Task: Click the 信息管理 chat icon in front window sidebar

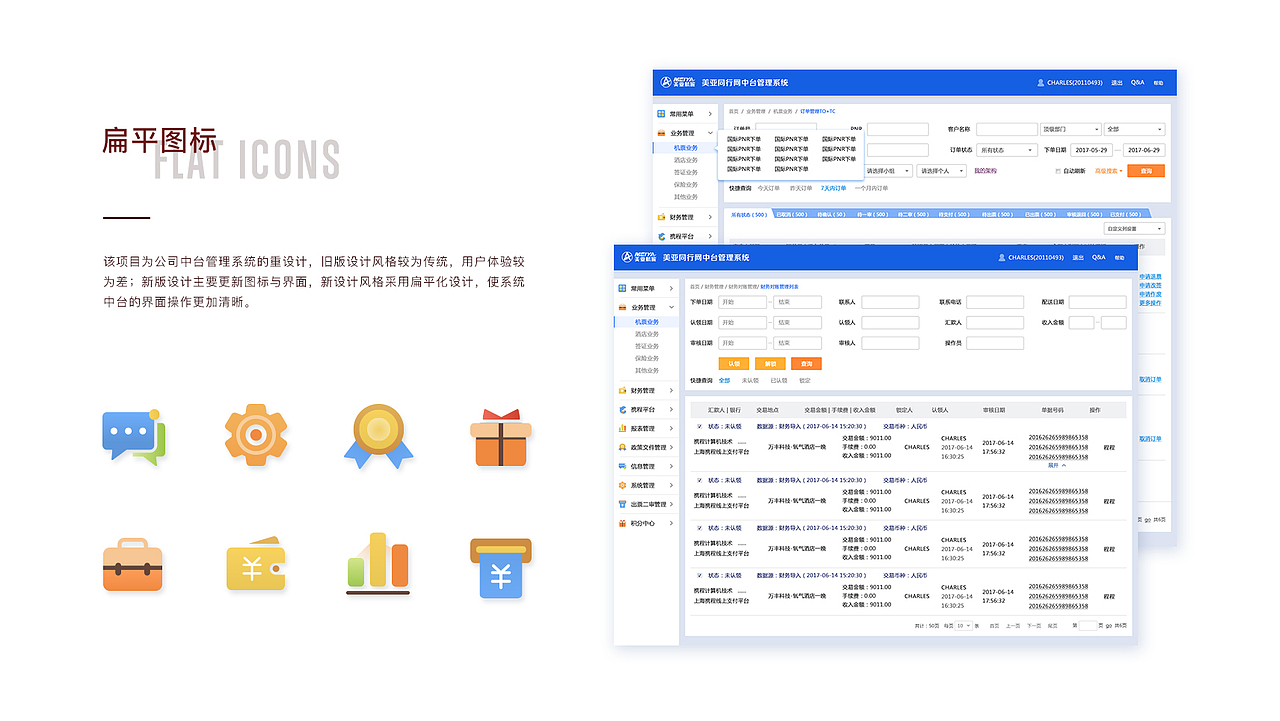Action: (x=623, y=466)
